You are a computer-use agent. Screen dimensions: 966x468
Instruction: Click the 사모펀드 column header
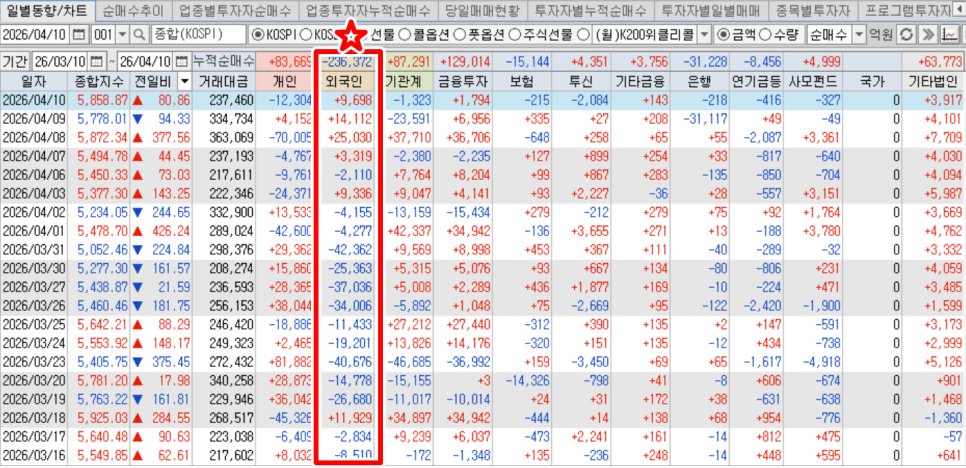pos(814,81)
